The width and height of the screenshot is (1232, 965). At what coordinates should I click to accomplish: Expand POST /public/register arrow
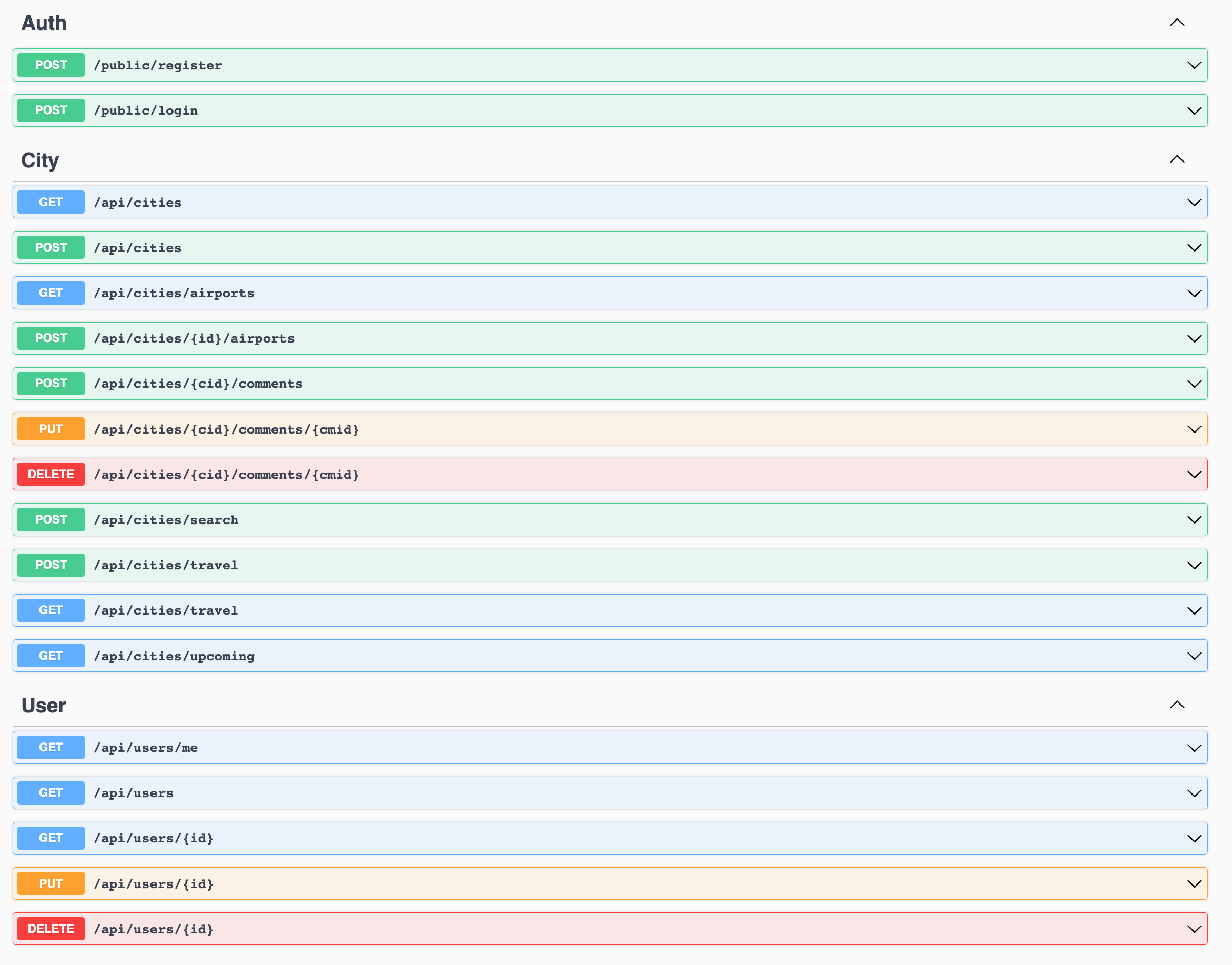1194,65
